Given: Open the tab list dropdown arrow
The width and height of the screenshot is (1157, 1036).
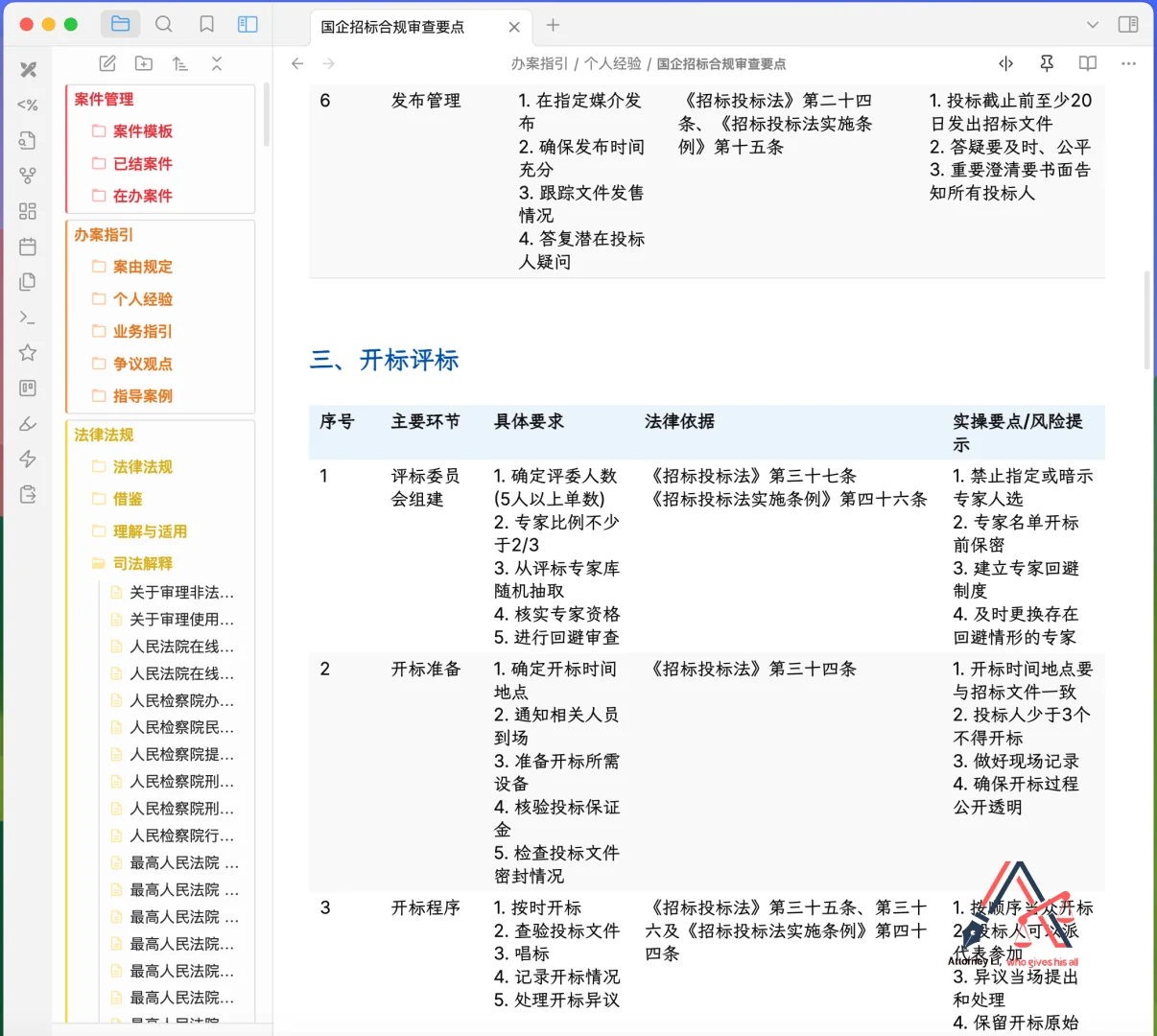Looking at the screenshot, I should (1093, 24).
